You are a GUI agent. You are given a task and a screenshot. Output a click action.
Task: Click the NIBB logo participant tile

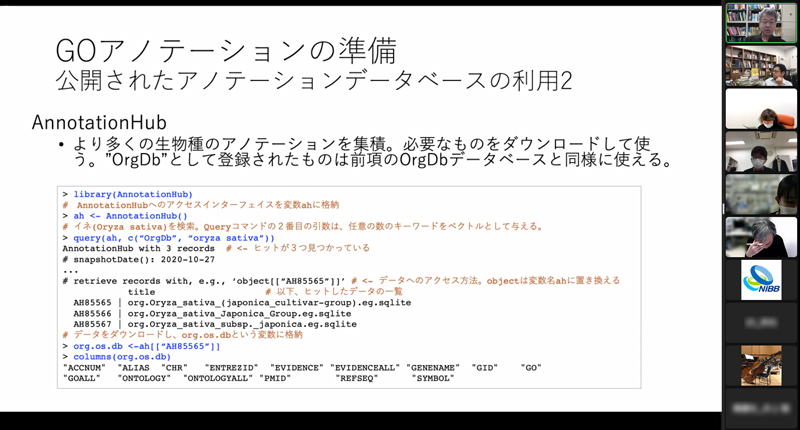[x=761, y=280]
